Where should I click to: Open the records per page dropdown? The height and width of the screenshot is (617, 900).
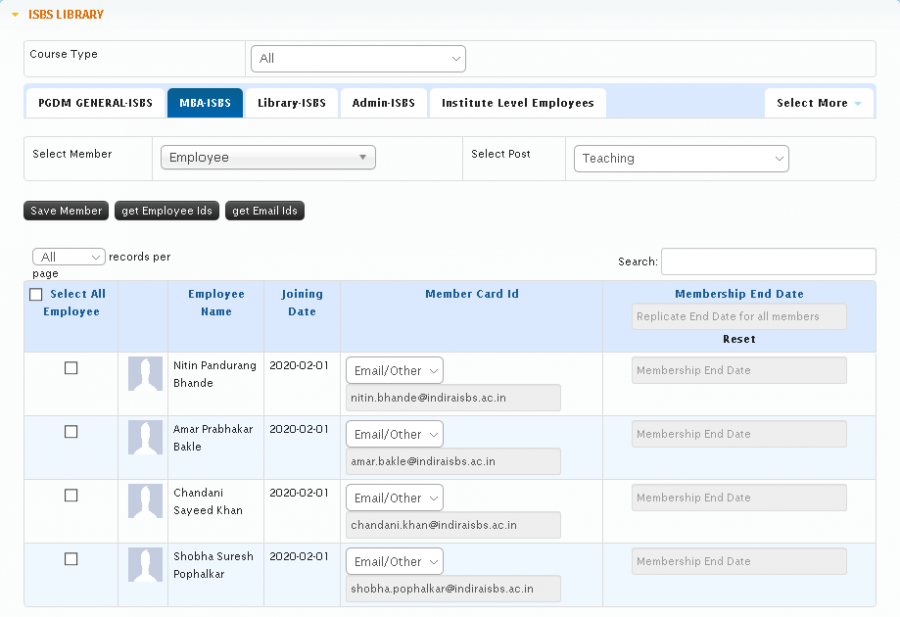69,257
